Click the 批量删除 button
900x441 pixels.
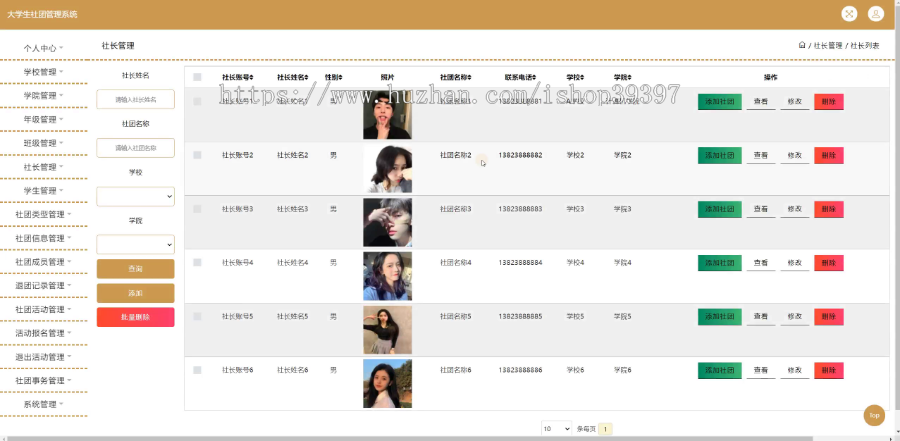click(135, 317)
